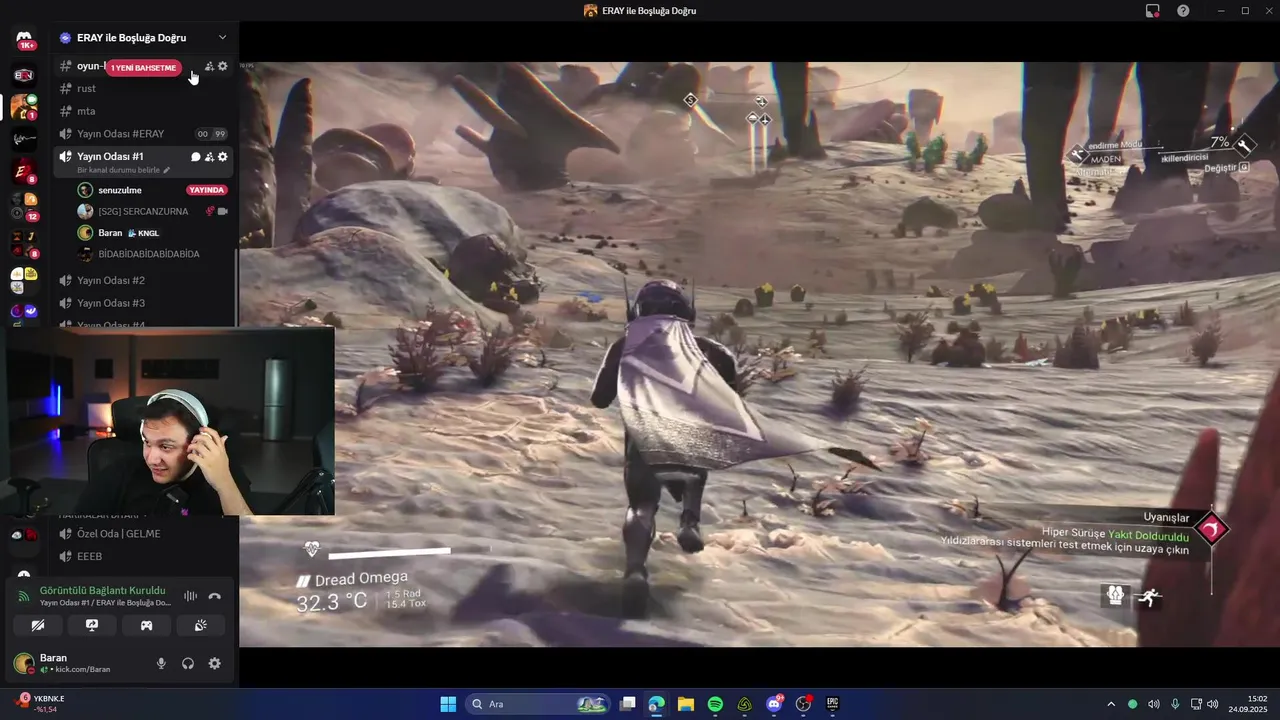Open Windows Start menu
This screenshot has height=720, width=1280.
(x=448, y=704)
